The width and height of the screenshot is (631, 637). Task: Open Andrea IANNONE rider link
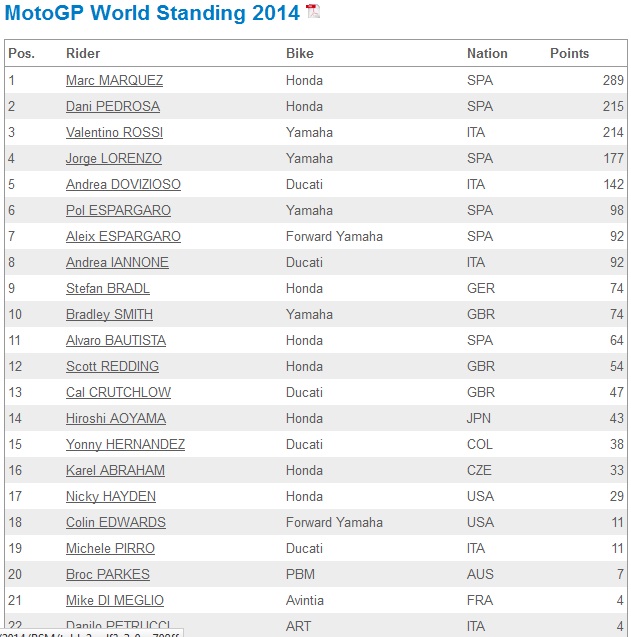coord(117,262)
